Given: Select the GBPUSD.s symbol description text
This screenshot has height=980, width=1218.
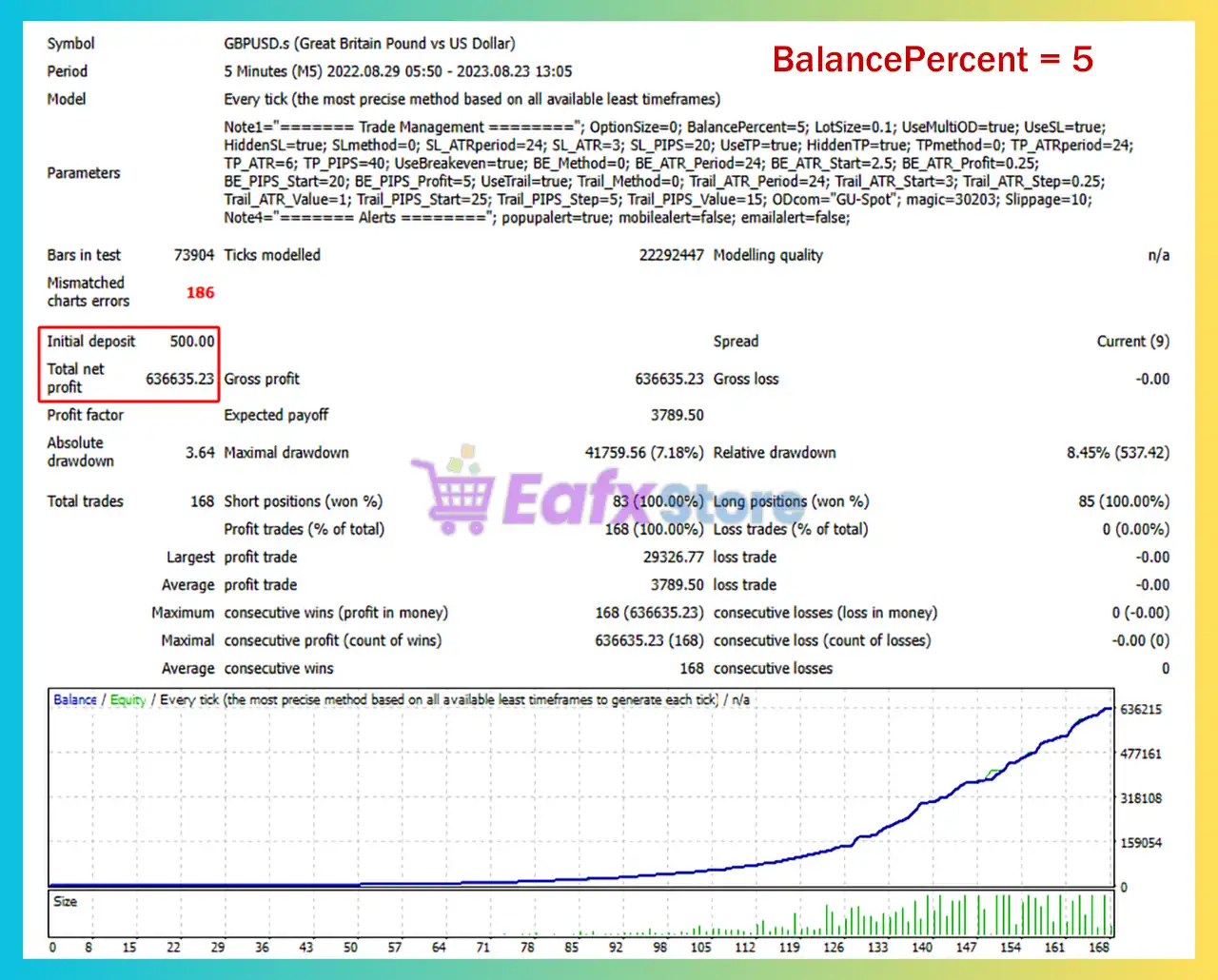Looking at the screenshot, I should point(369,44).
